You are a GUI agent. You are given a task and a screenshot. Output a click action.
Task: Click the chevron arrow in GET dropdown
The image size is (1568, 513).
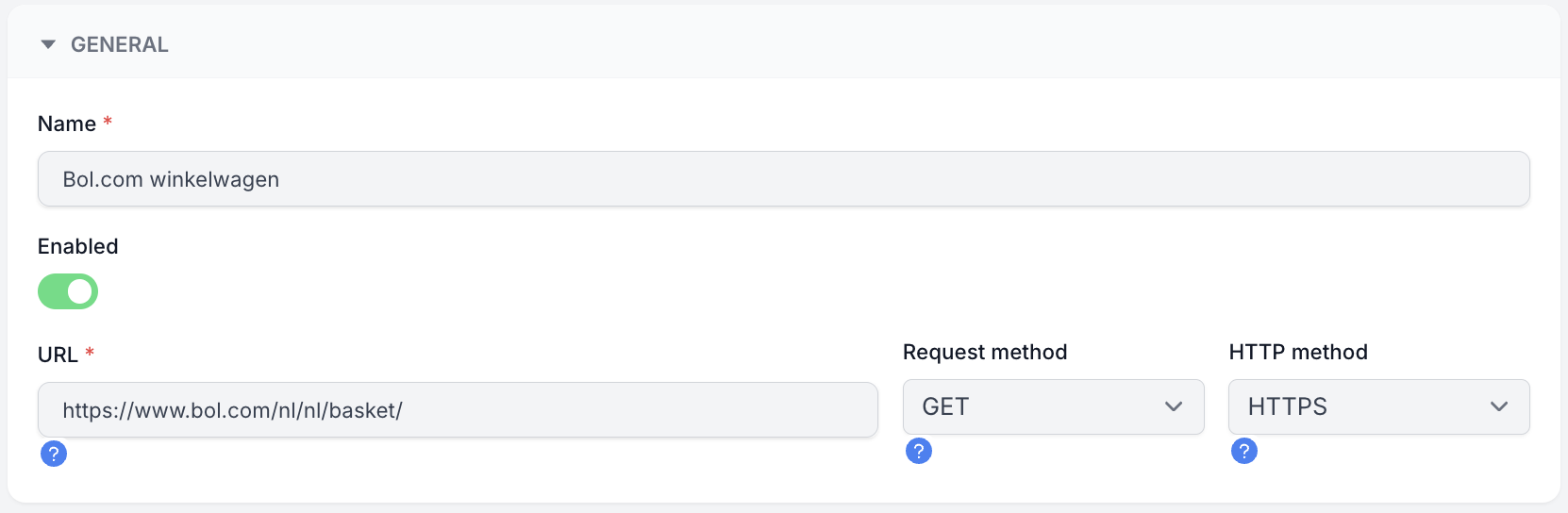1174,406
